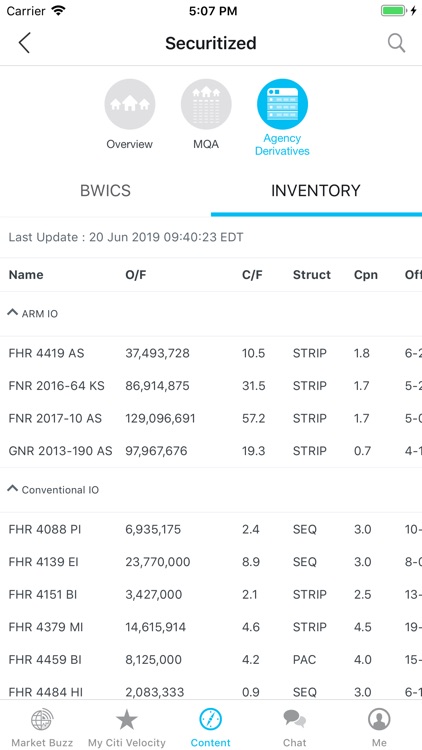Click O/F value 86,914,875
The width and height of the screenshot is (422, 750).
coord(157,386)
